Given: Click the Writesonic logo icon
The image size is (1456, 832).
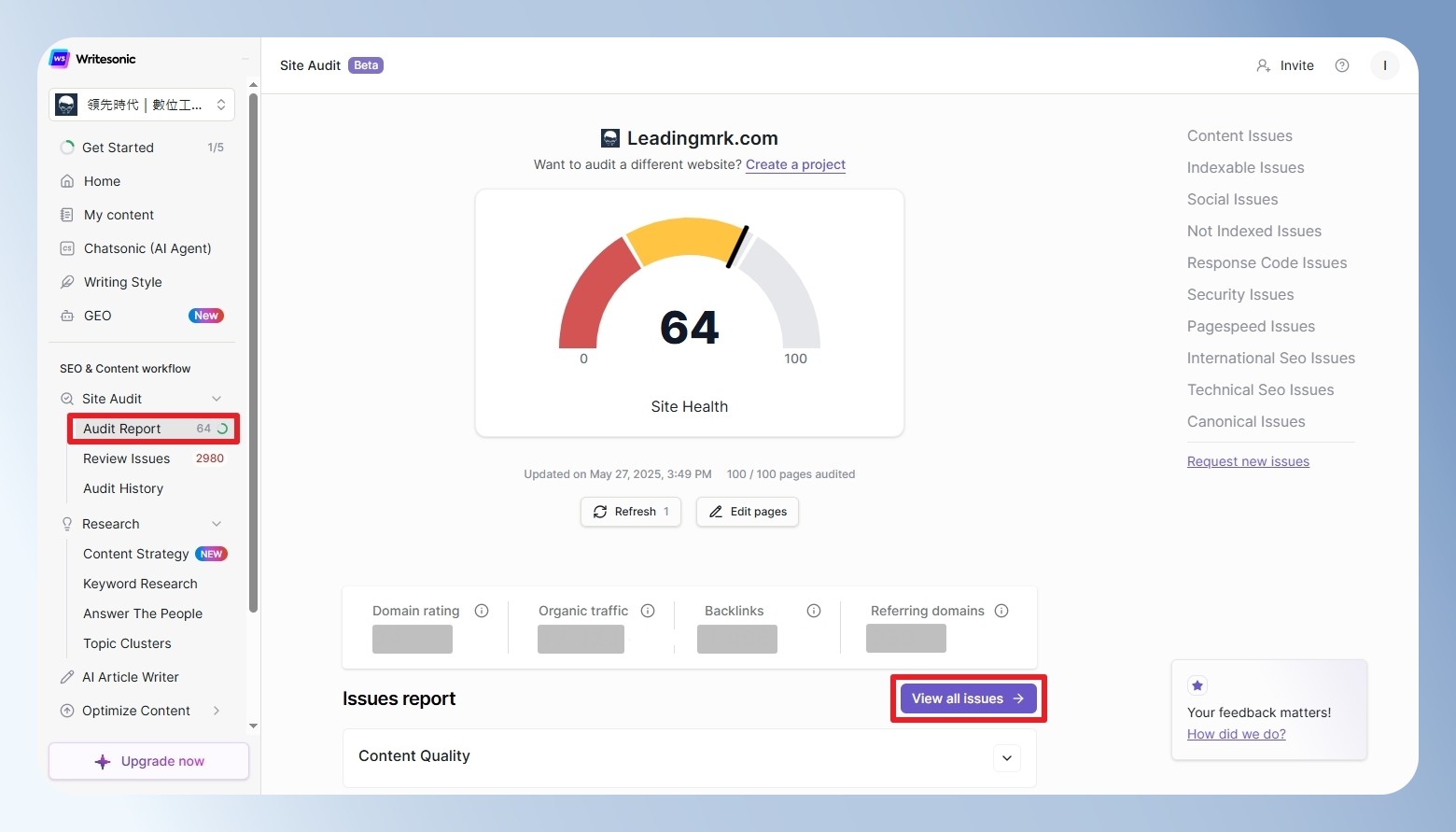Looking at the screenshot, I should pyautogui.click(x=60, y=59).
